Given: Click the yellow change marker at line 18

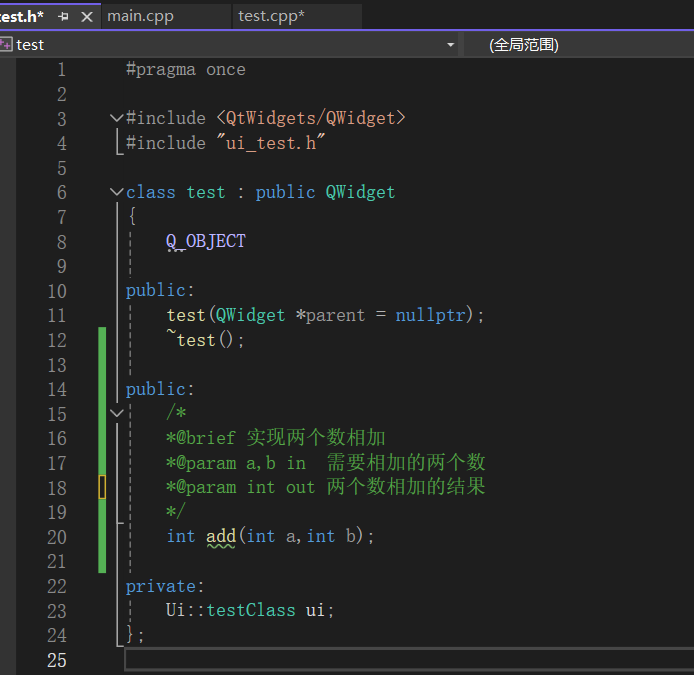Looking at the screenshot, I should (x=102, y=487).
